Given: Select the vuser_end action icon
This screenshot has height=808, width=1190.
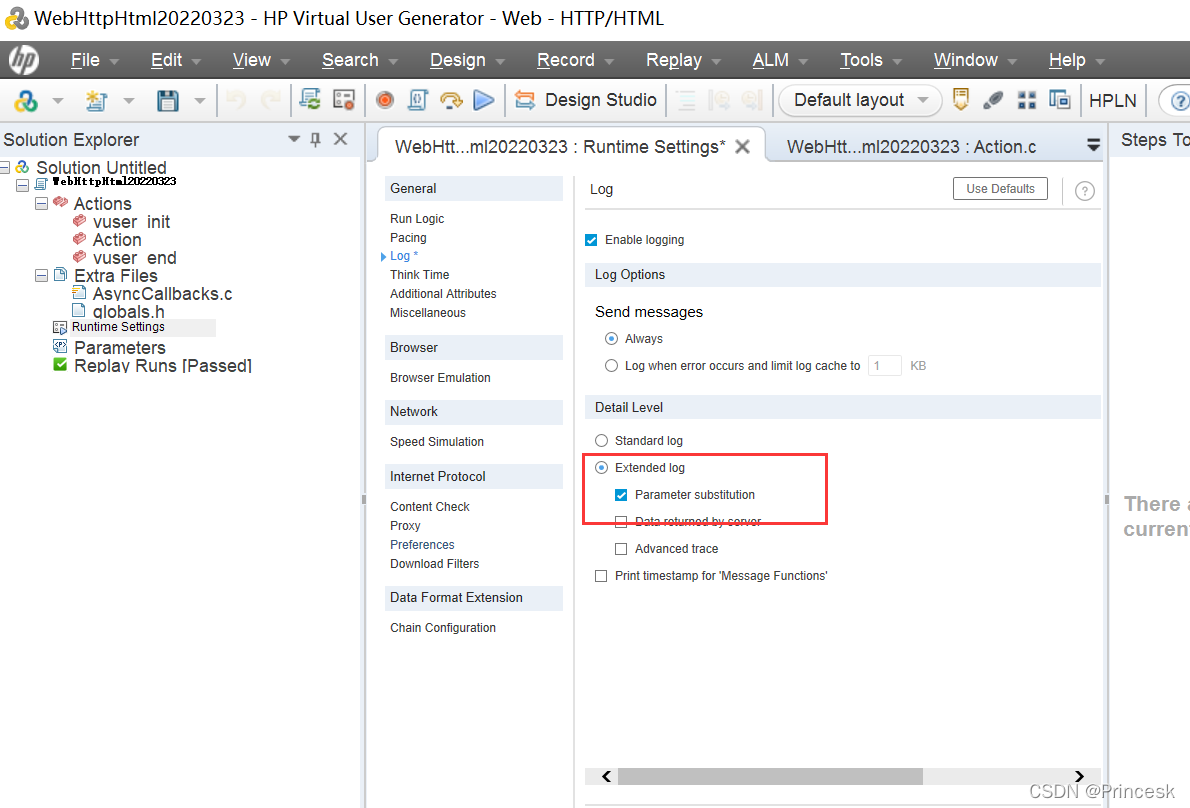Looking at the screenshot, I should pos(79,257).
